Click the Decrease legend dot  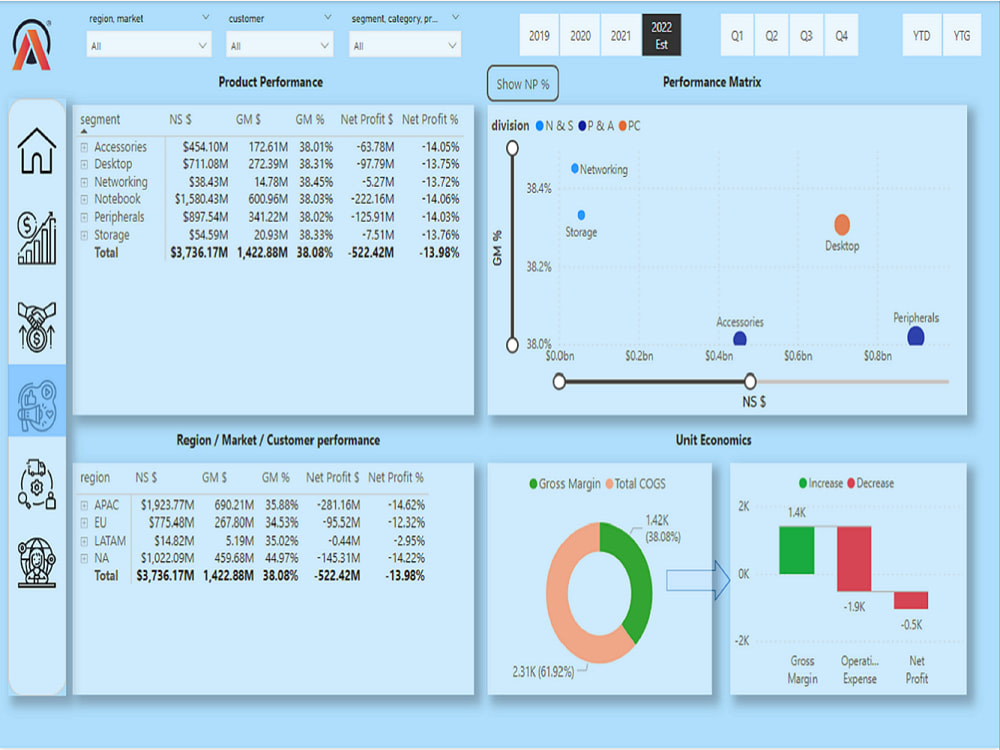coord(851,483)
